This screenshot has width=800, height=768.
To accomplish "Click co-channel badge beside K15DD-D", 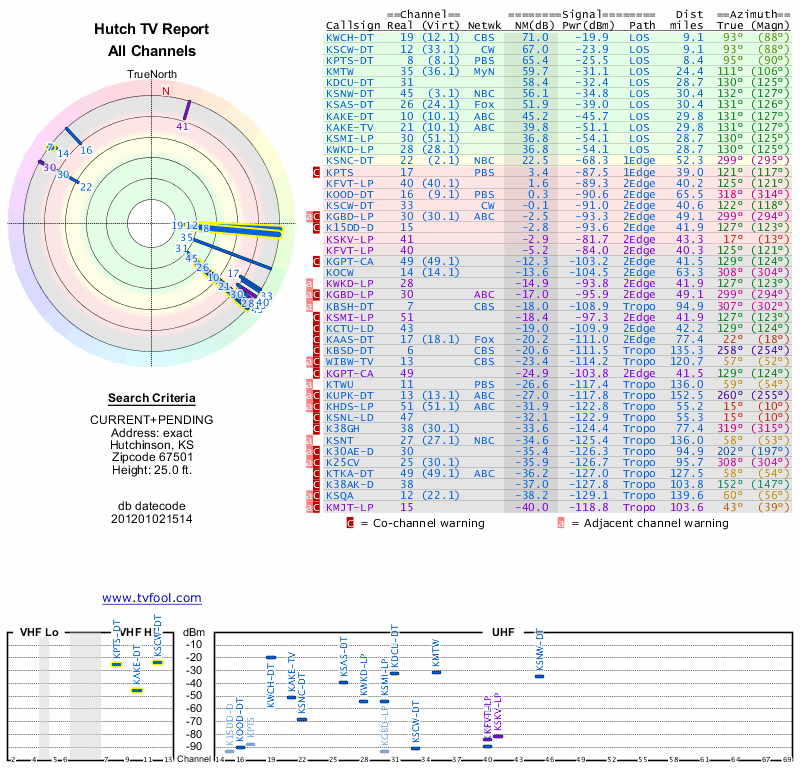I will [x=316, y=228].
